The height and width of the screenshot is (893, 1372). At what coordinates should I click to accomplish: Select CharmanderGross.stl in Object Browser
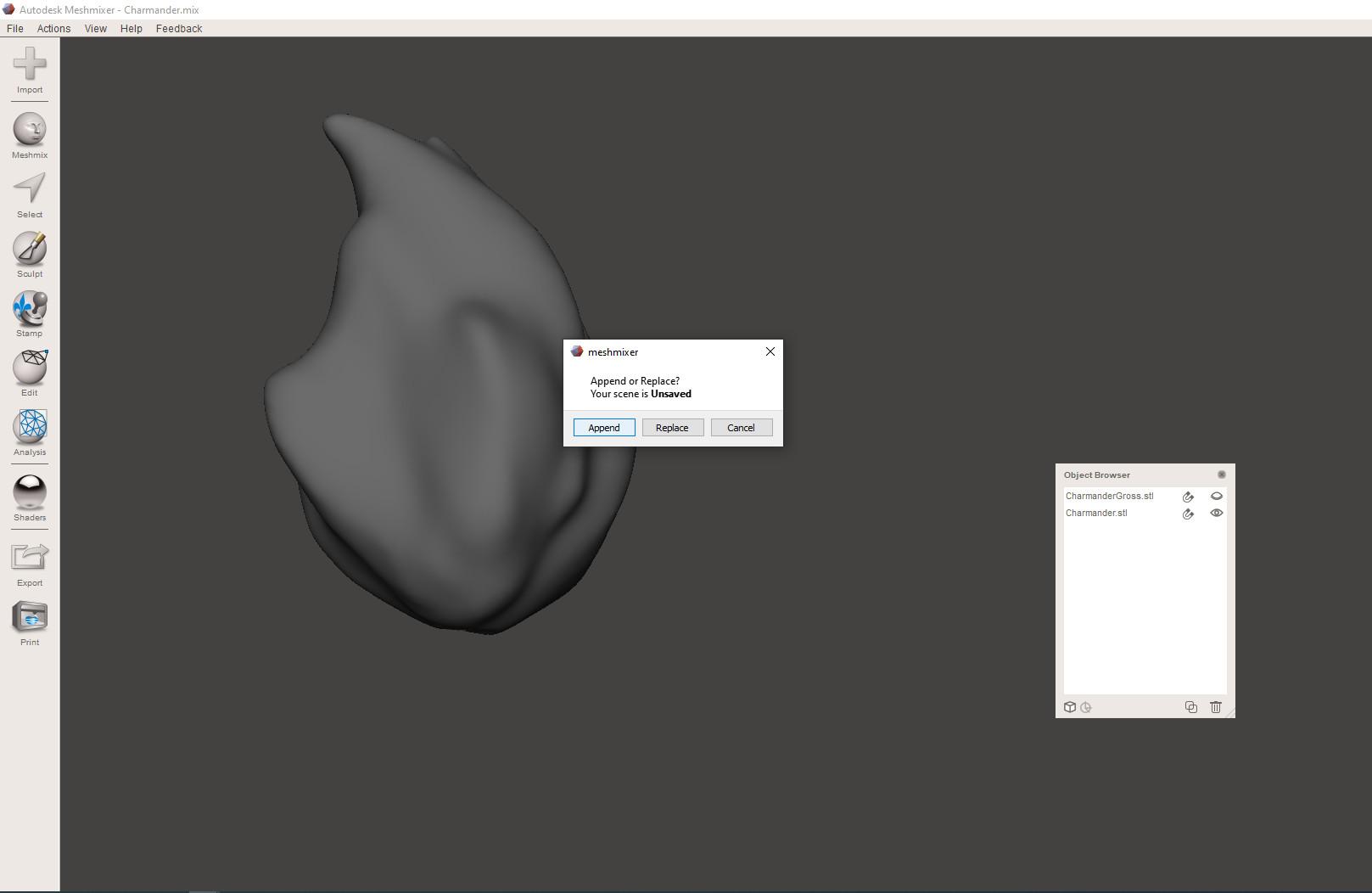[x=1110, y=497]
